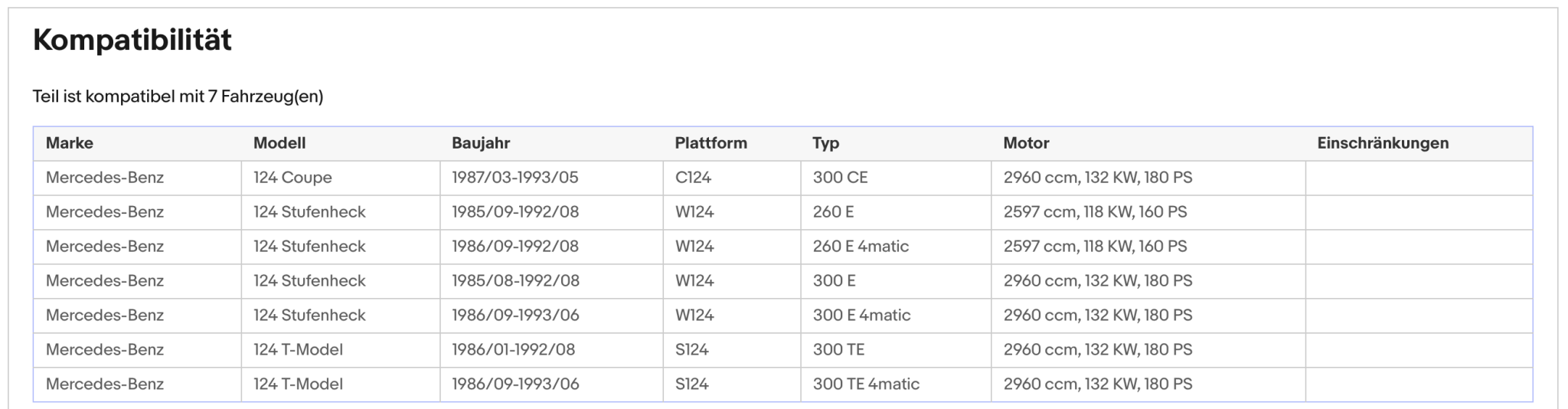Select the '1985/09-1992/08' year cell
1568x409 pixels.
(551, 212)
